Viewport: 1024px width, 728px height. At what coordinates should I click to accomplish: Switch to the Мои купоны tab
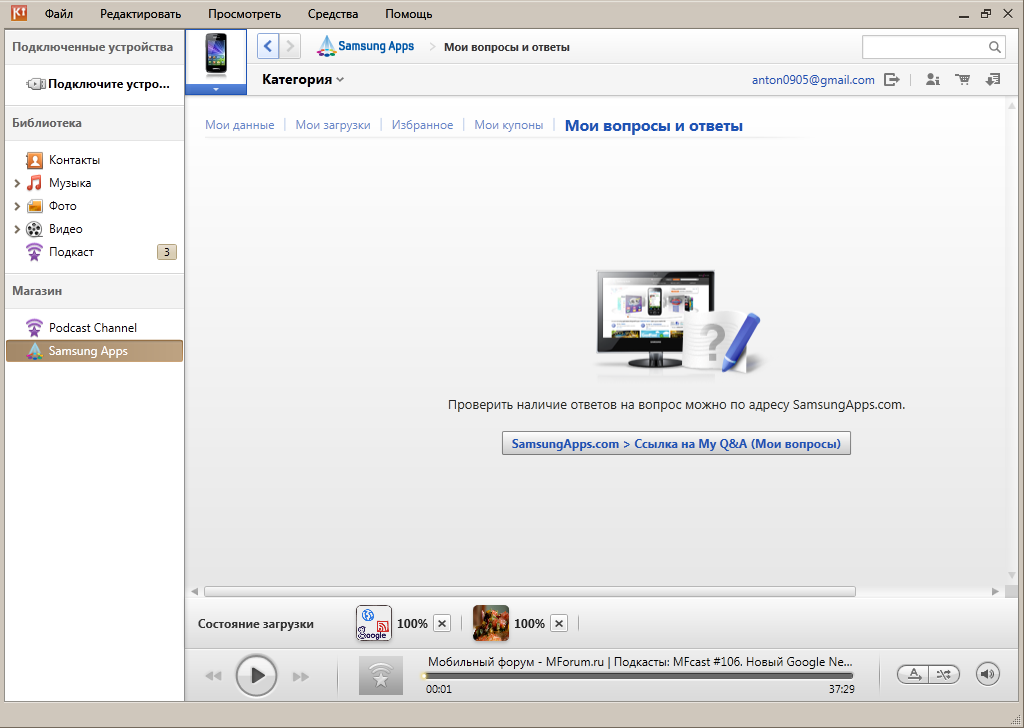point(509,125)
